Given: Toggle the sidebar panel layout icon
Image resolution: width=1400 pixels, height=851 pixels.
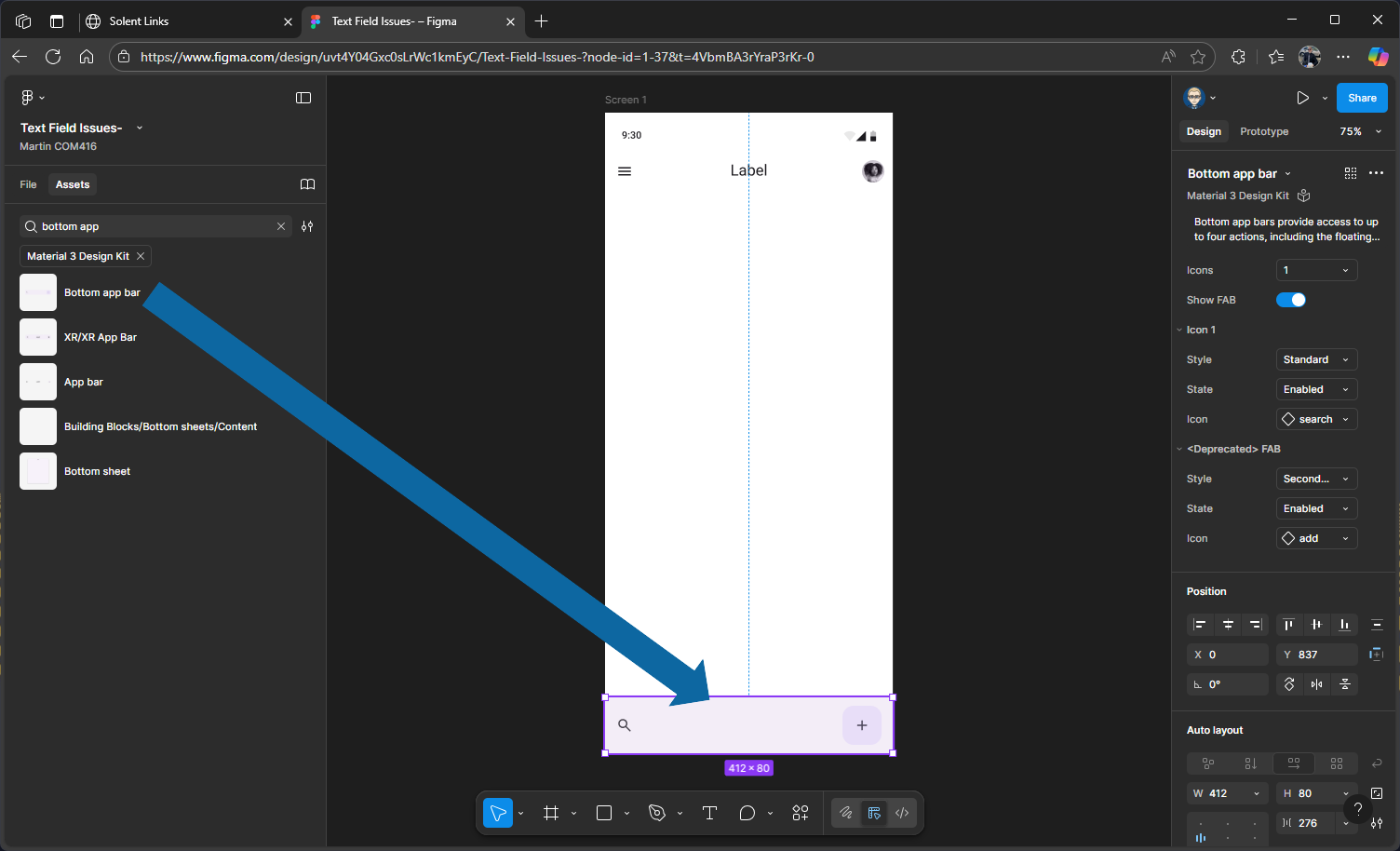Looking at the screenshot, I should pyautogui.click(x=303, y=98).
